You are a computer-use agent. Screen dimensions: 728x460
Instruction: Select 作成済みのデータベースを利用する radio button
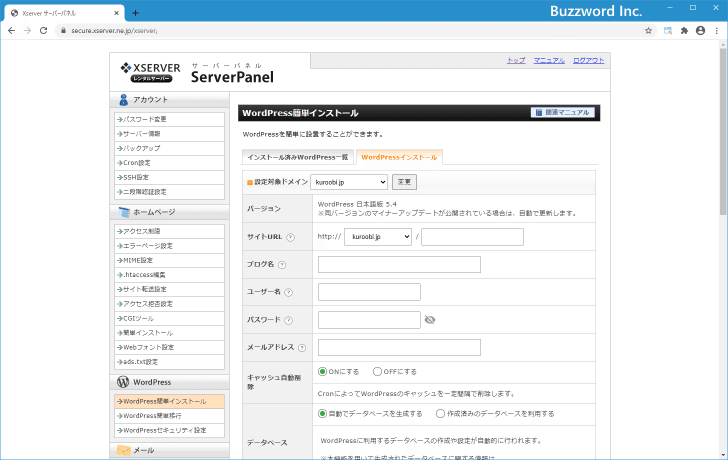[x=440, y=413]
